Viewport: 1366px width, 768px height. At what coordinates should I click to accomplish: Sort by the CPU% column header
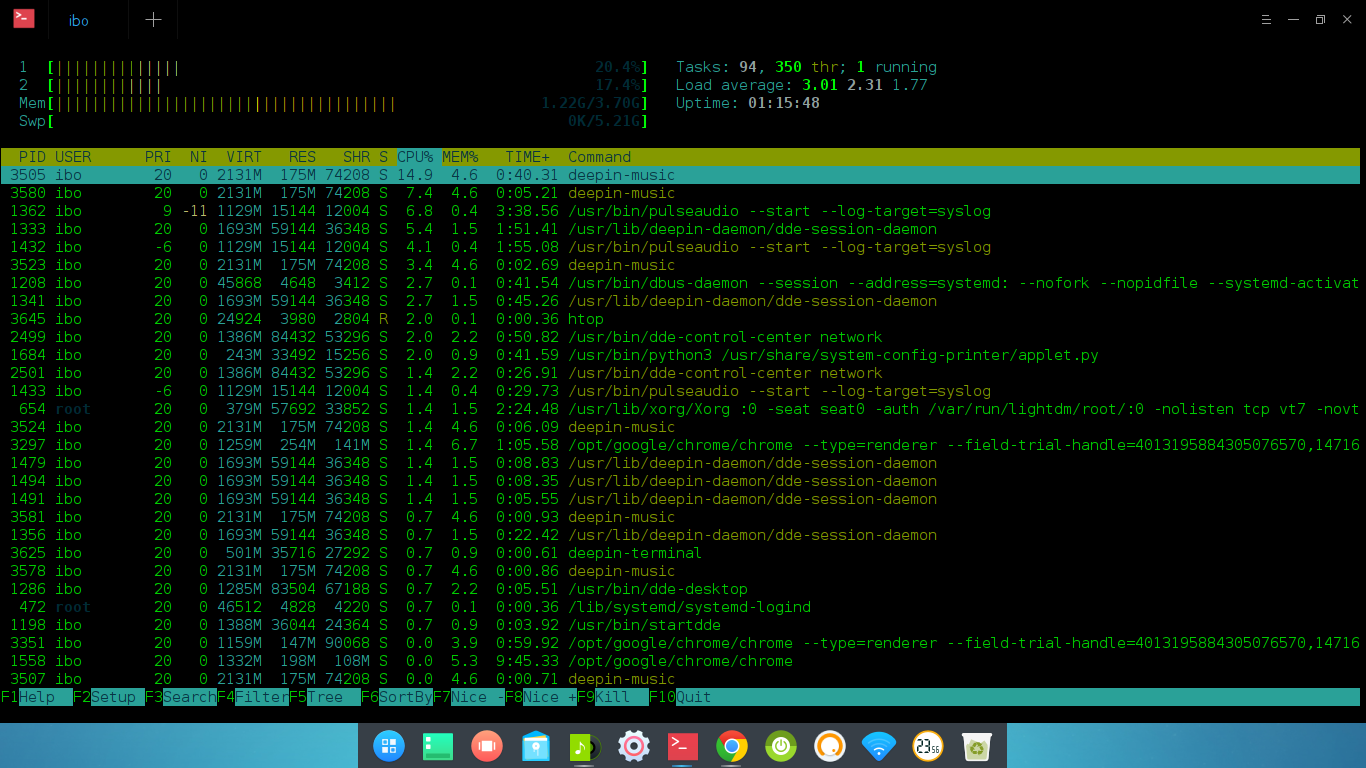[415, 157]
